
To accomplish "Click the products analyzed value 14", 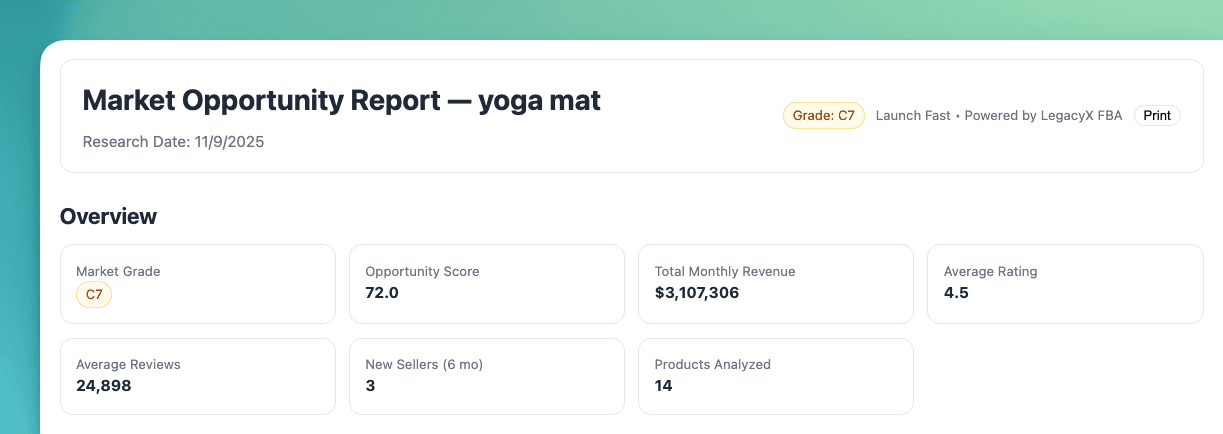I will pos(663,386).
